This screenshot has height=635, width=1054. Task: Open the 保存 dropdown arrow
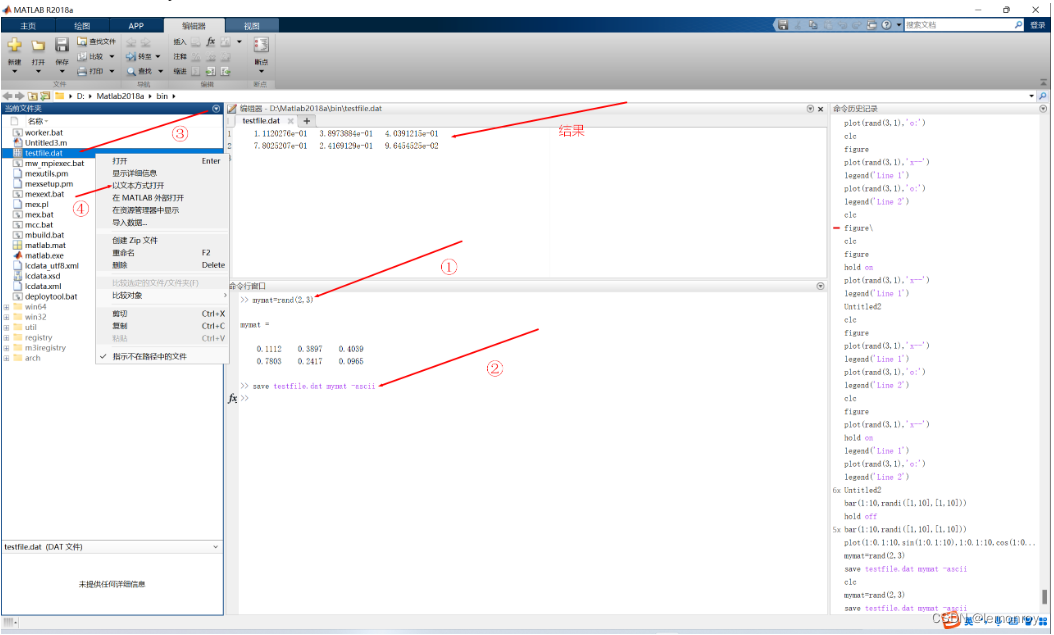62,71
